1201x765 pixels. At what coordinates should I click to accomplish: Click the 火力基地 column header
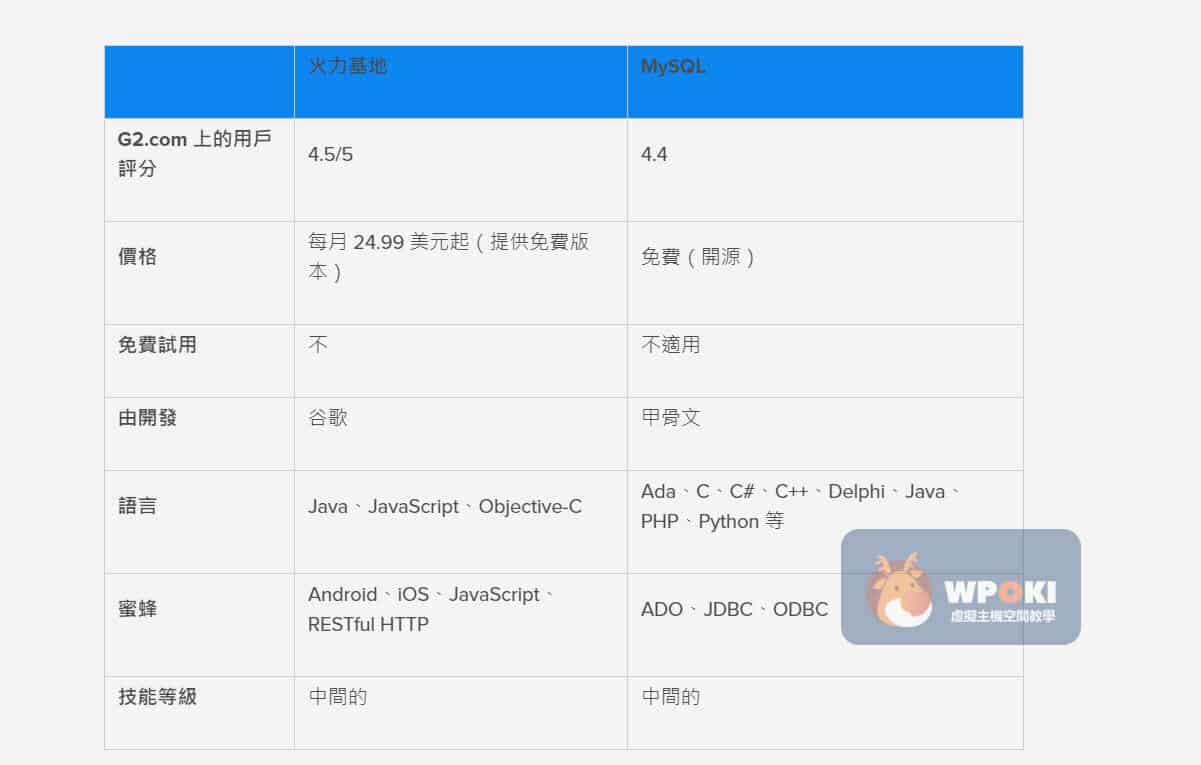(x=349, y=66)
